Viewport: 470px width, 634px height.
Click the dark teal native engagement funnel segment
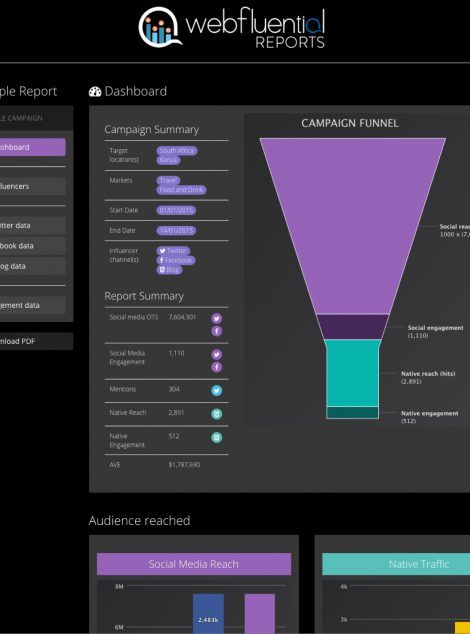[352, 412]
